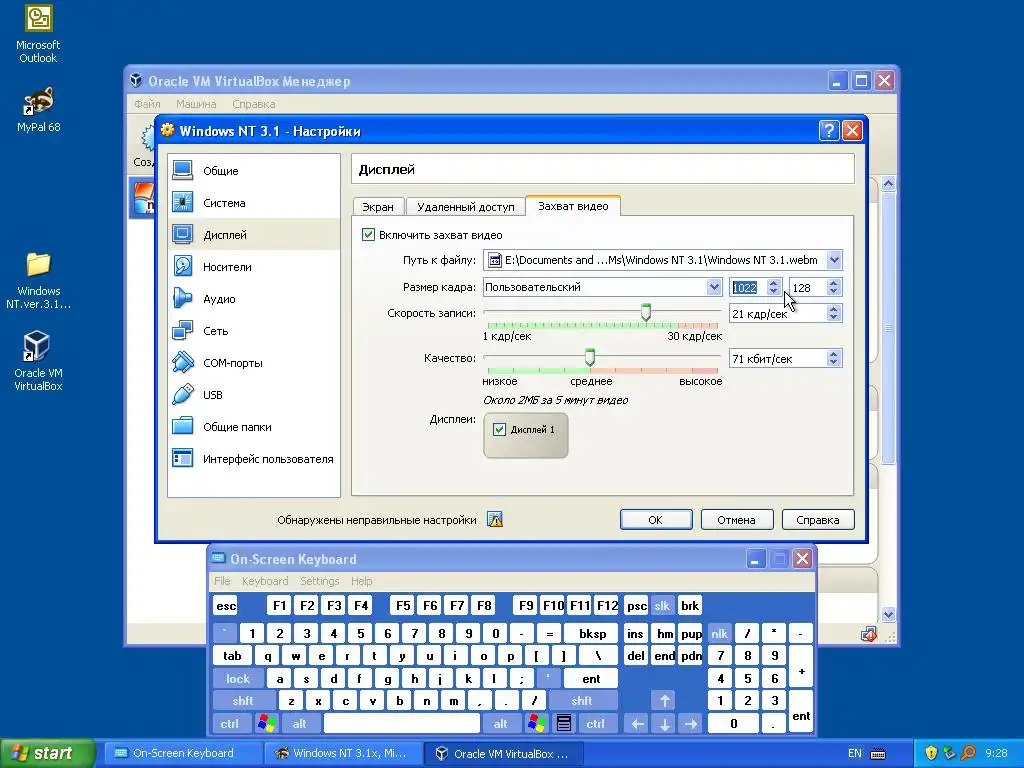Click the down arrow key on on-screen keyboard

pyautogui.click(x=664, y=724)
